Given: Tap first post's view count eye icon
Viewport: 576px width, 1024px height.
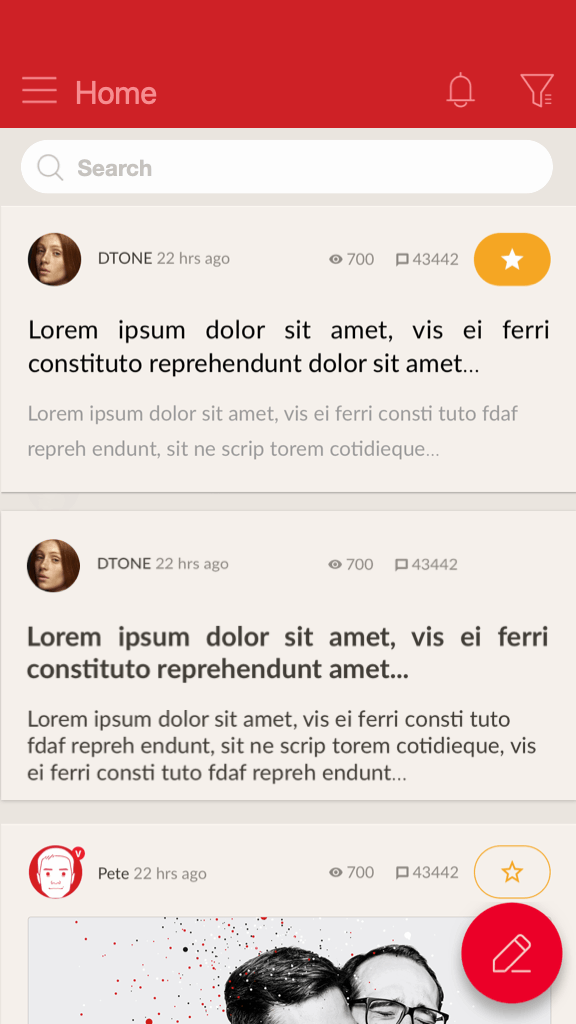Looking at the screenshot, I should tap(336, 259).
